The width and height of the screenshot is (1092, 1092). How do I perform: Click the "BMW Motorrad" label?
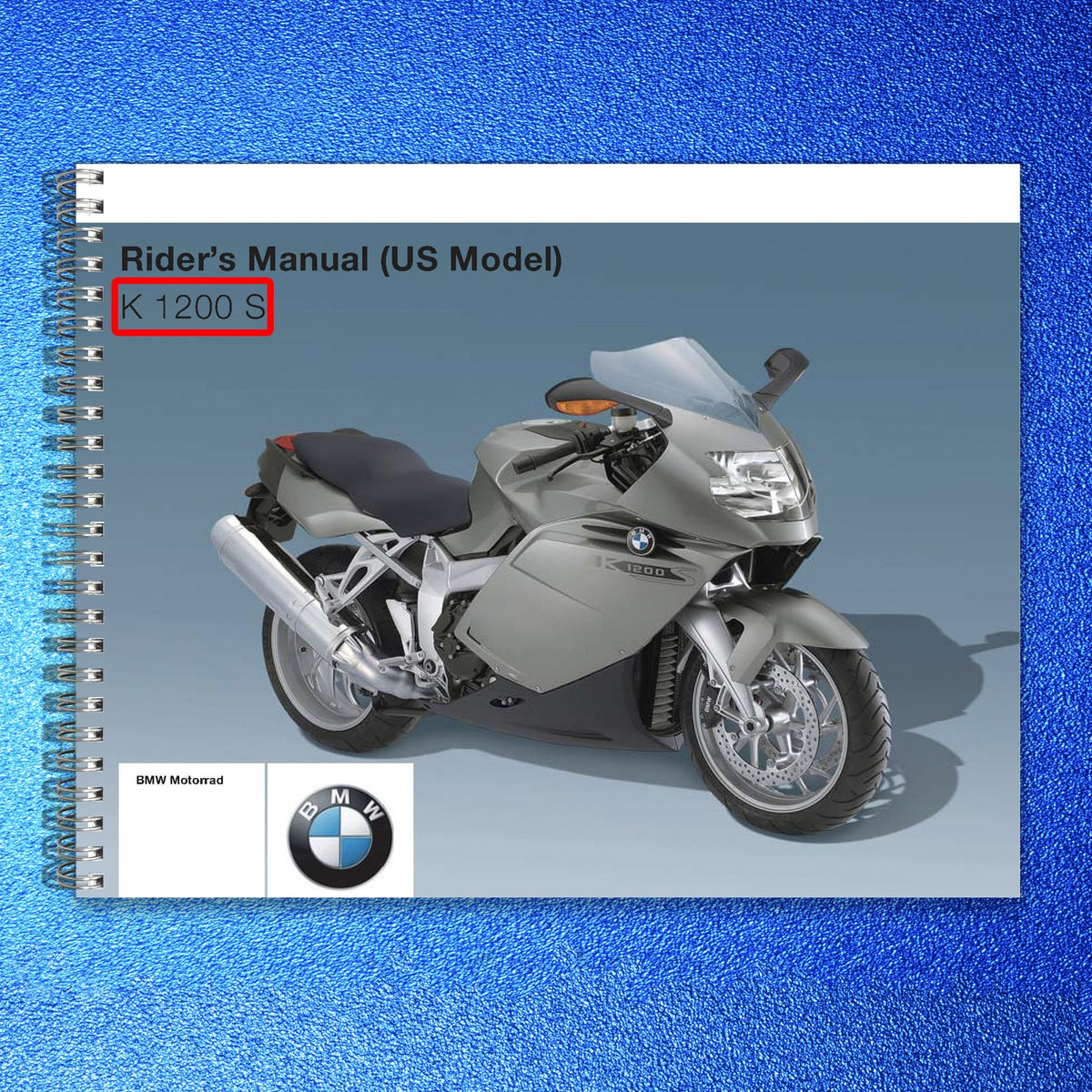click(x=179, y=780)
